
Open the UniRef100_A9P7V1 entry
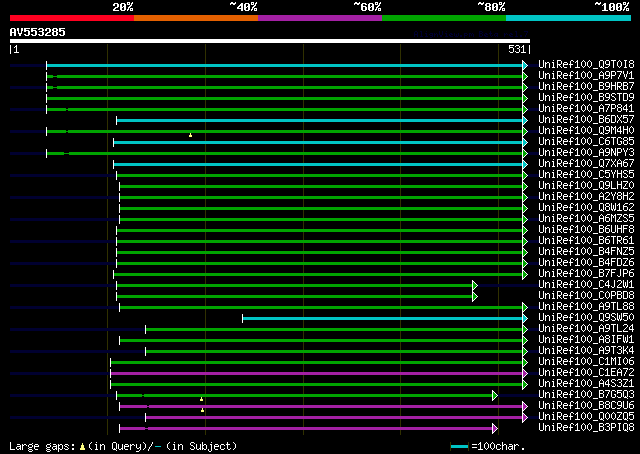pyautogui.click(x=586, y=76)
